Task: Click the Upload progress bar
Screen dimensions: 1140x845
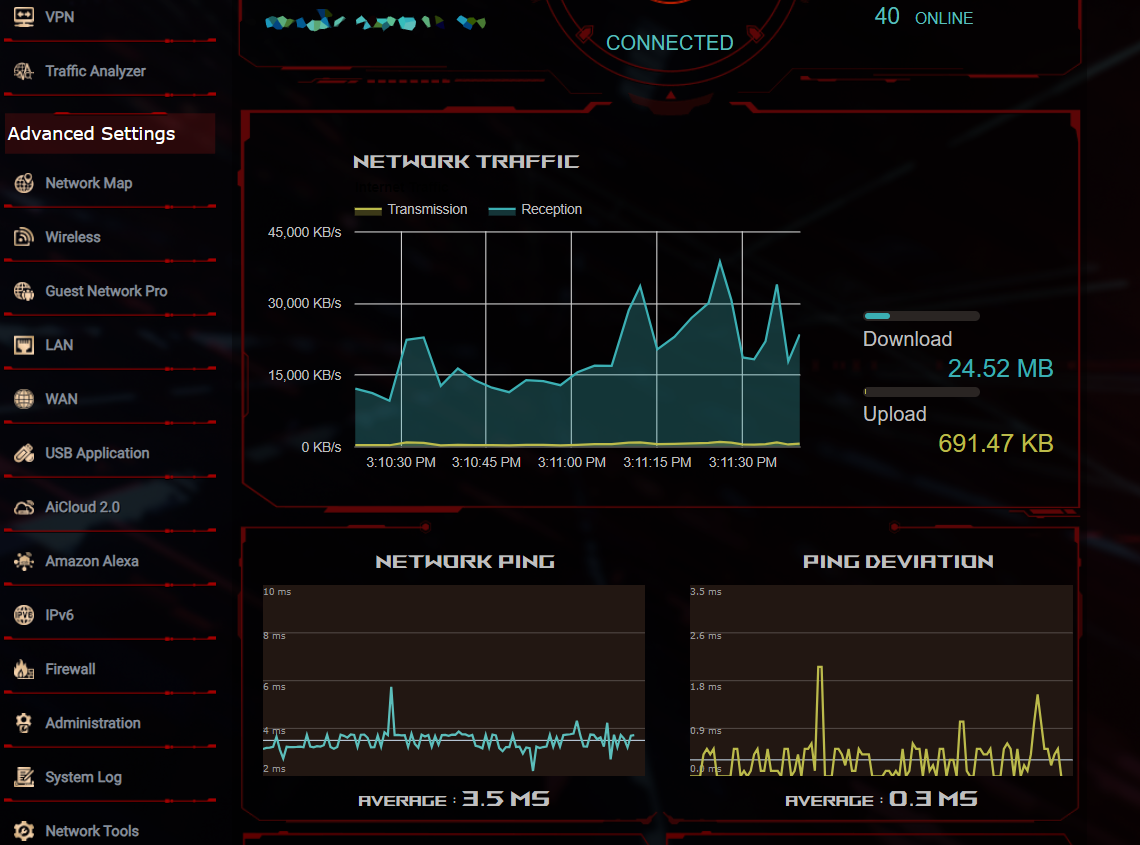Action: click(921, 392)
